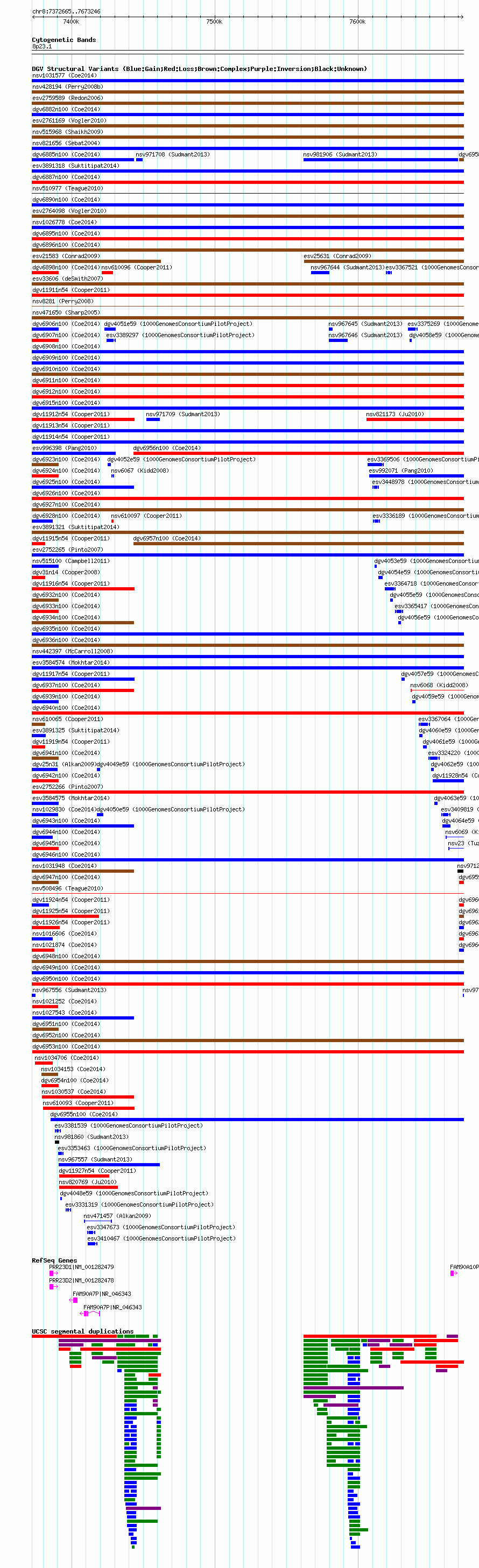Click nsv981860 (Sudmant2013) label
The image size is (479, 1568).
(91, 1137)
